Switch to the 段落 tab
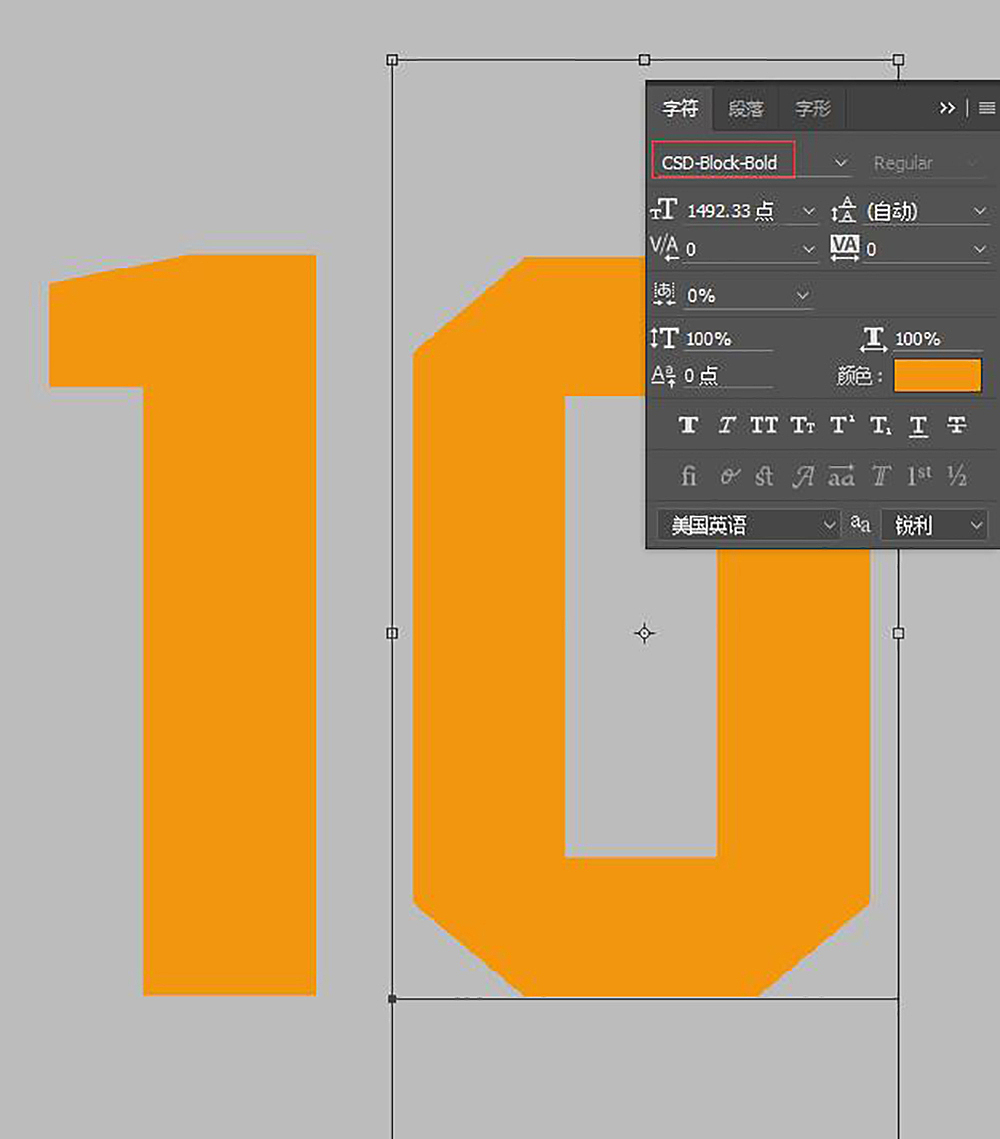 point(746,108)
